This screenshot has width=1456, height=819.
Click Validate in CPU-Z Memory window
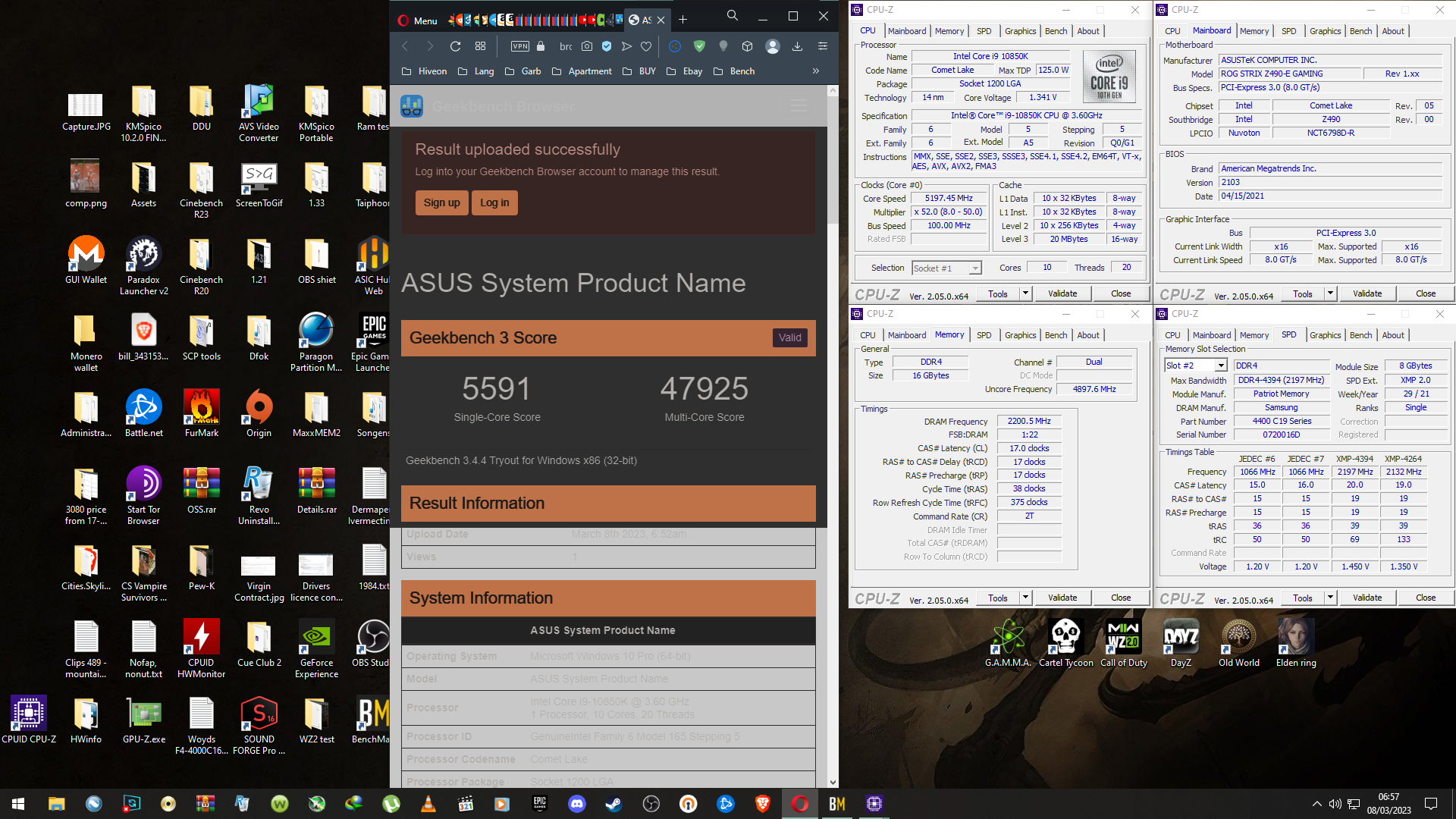pos(1062,598)
